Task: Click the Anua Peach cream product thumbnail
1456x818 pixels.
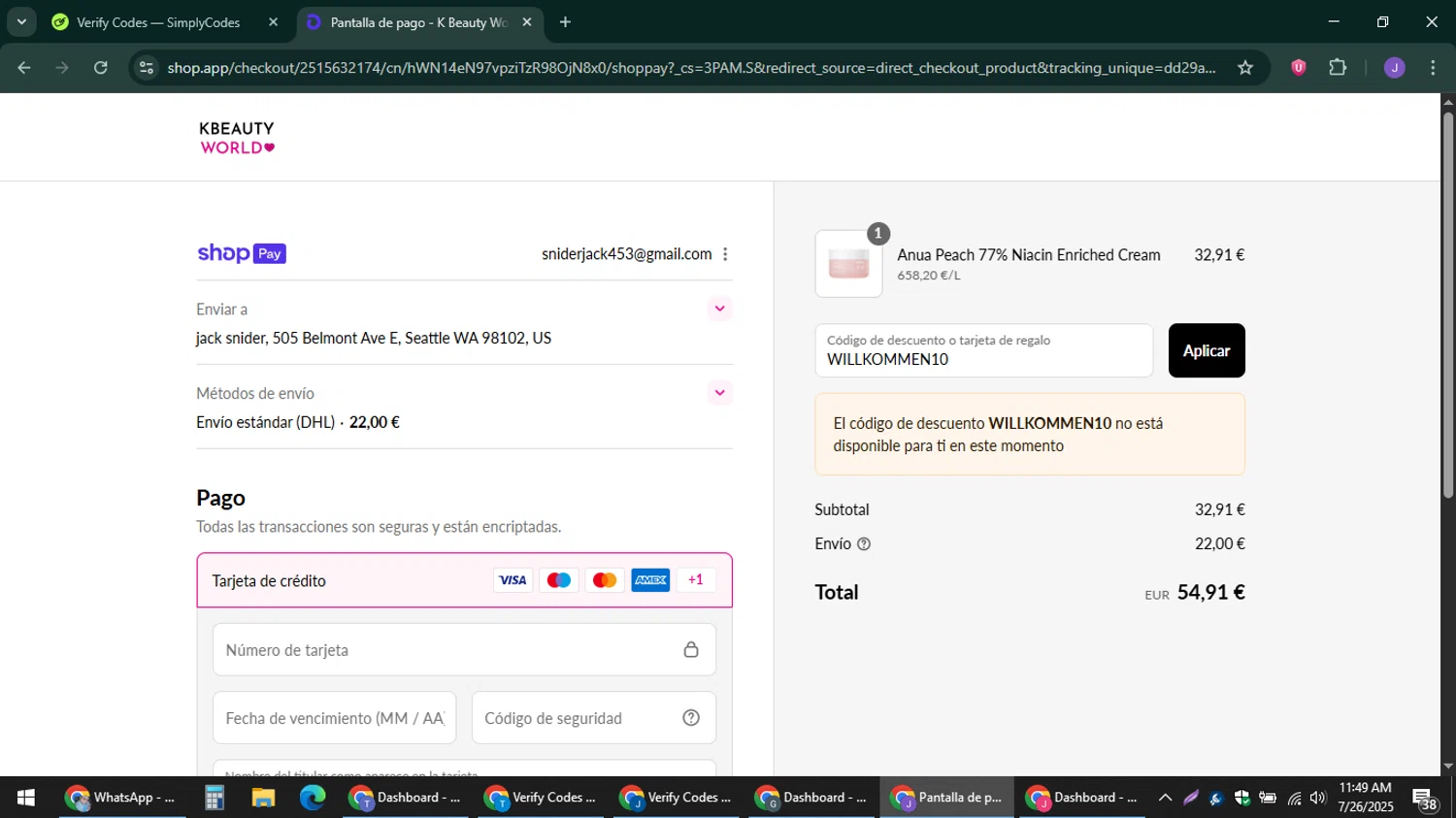Action: point(849,264)
